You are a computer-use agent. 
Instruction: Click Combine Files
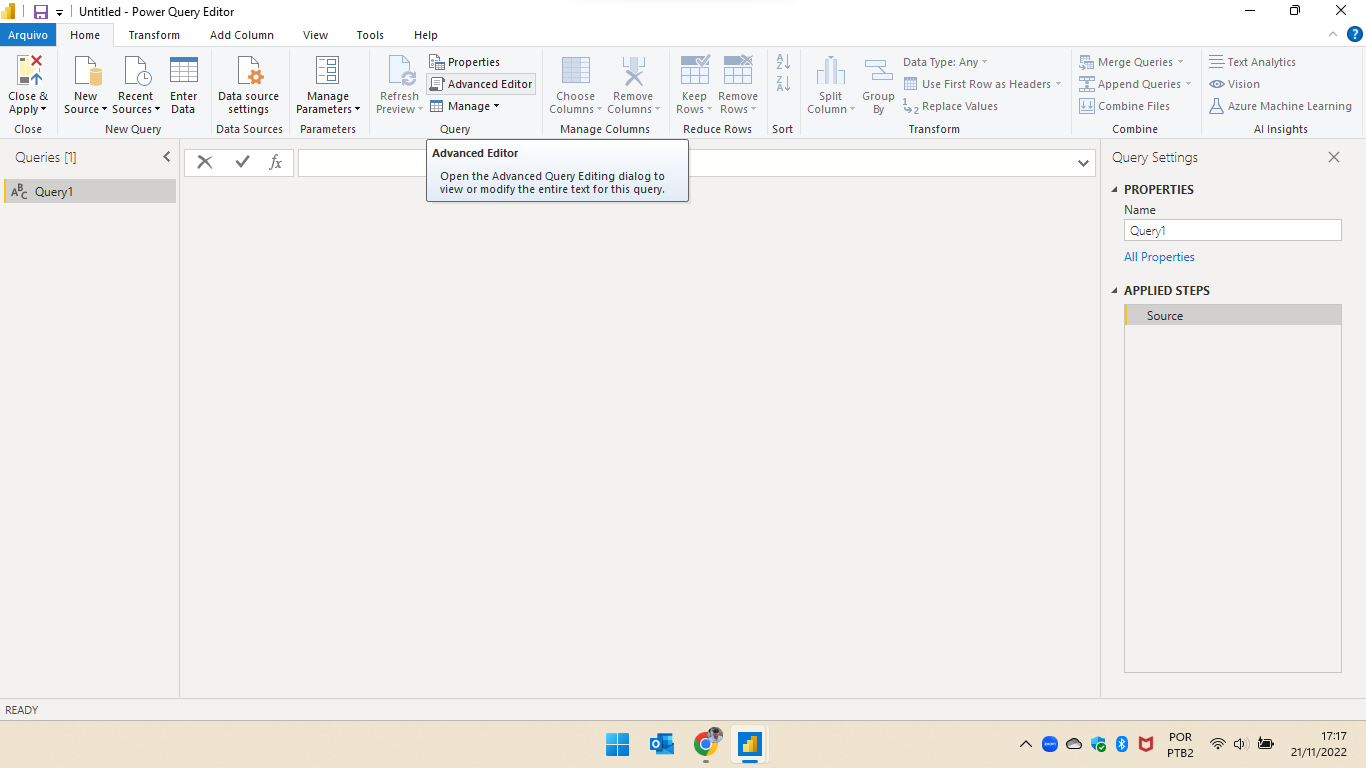click(x=1125, y=106)
